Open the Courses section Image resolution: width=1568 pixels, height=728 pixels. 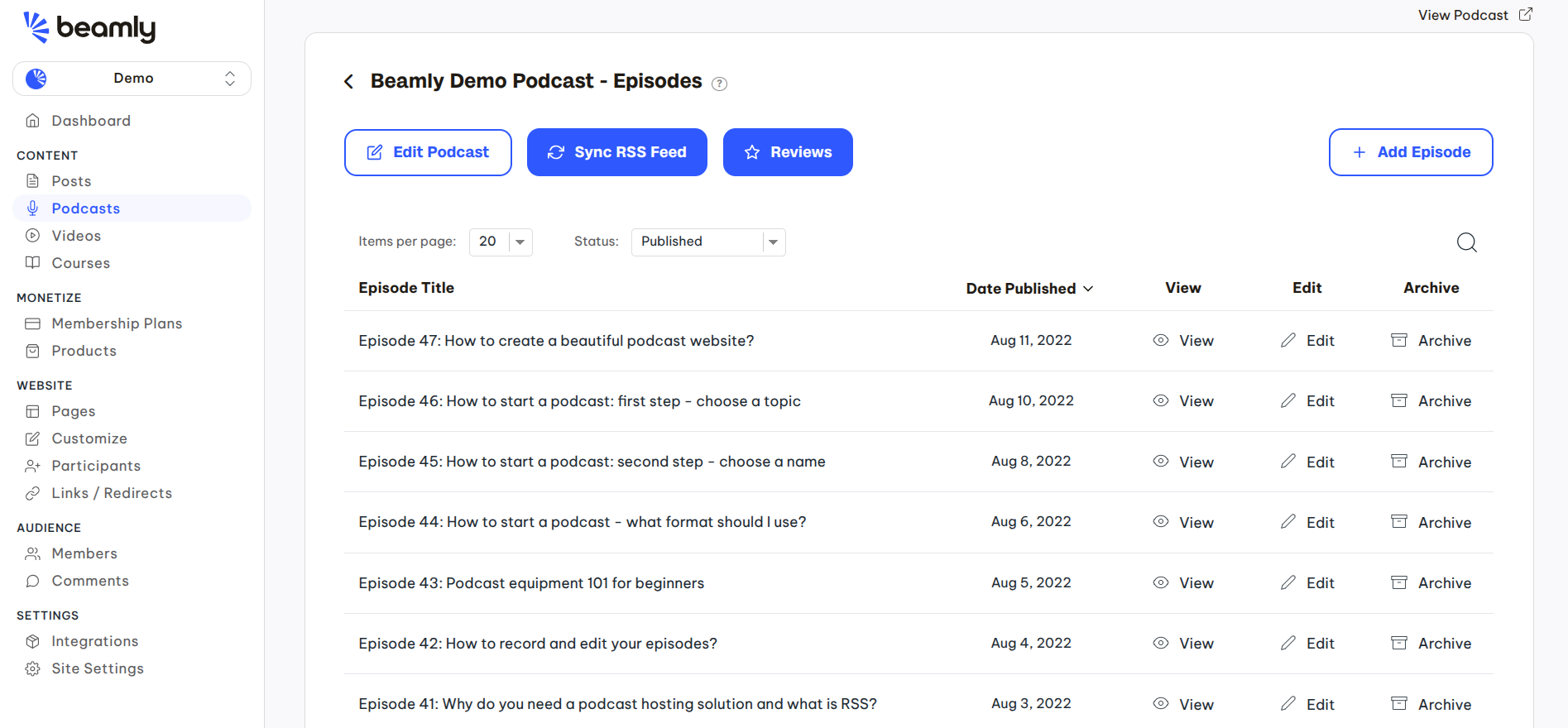[x=80, y=263]
